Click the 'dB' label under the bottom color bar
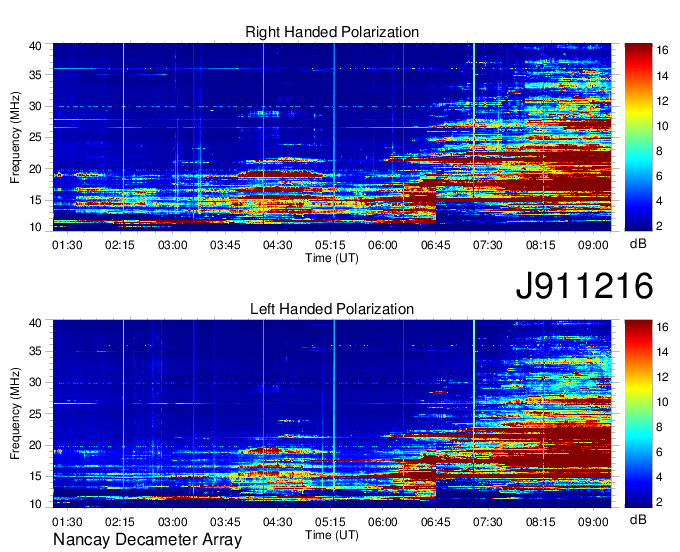Screen dimensions: 680x552 [638, 519]
